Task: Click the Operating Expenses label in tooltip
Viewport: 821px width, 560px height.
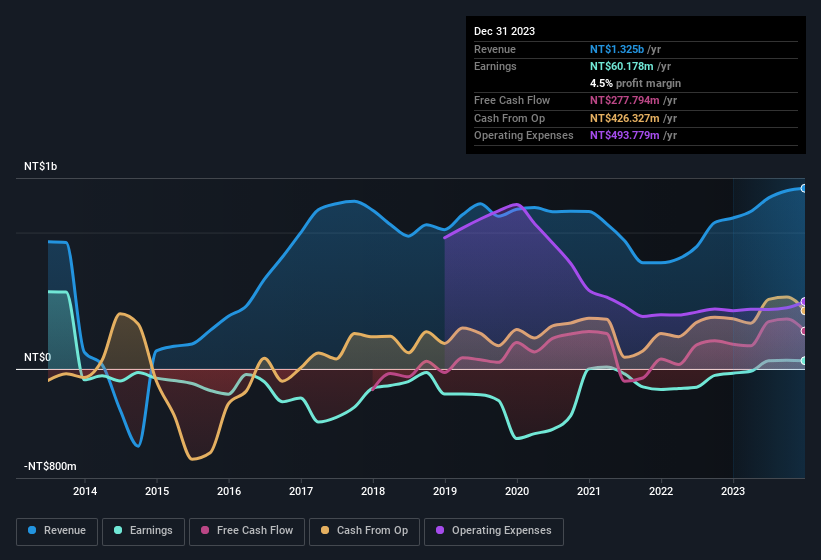Action: click(x=524, y=136)
